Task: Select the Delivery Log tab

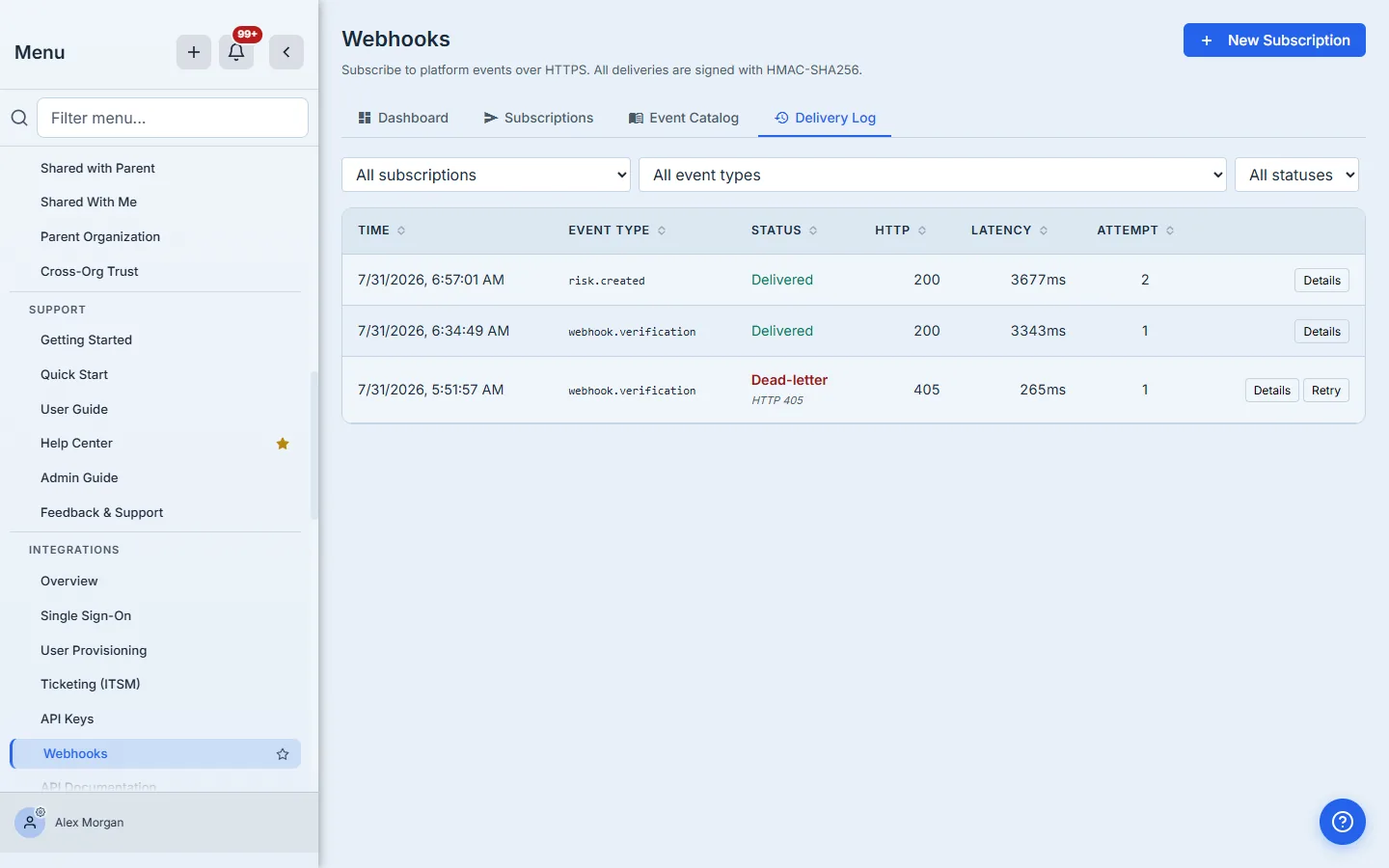Action: (x=825, y=118)
